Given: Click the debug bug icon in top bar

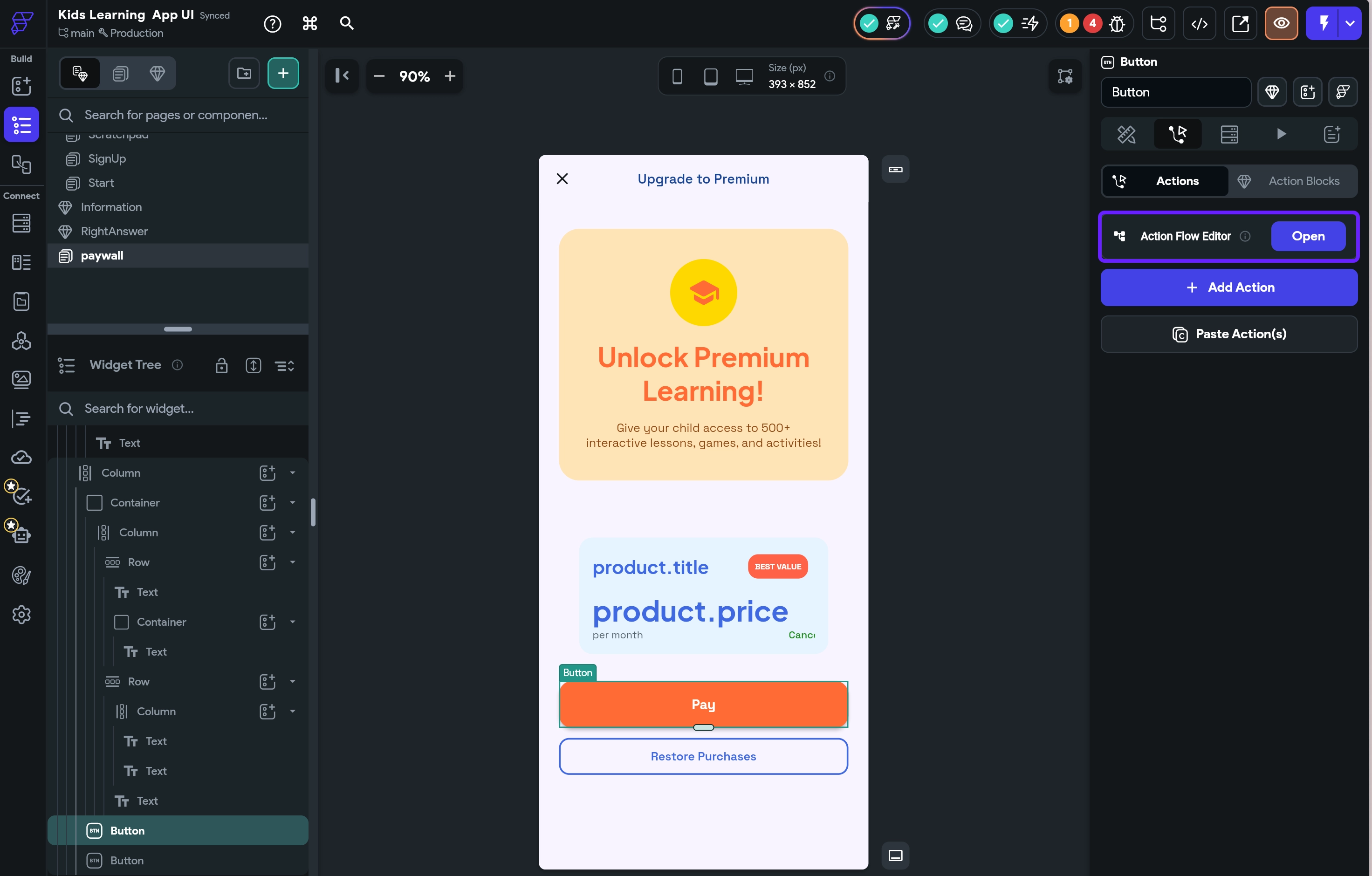Looking at the screenshot, I should [x=1117, y=23].
